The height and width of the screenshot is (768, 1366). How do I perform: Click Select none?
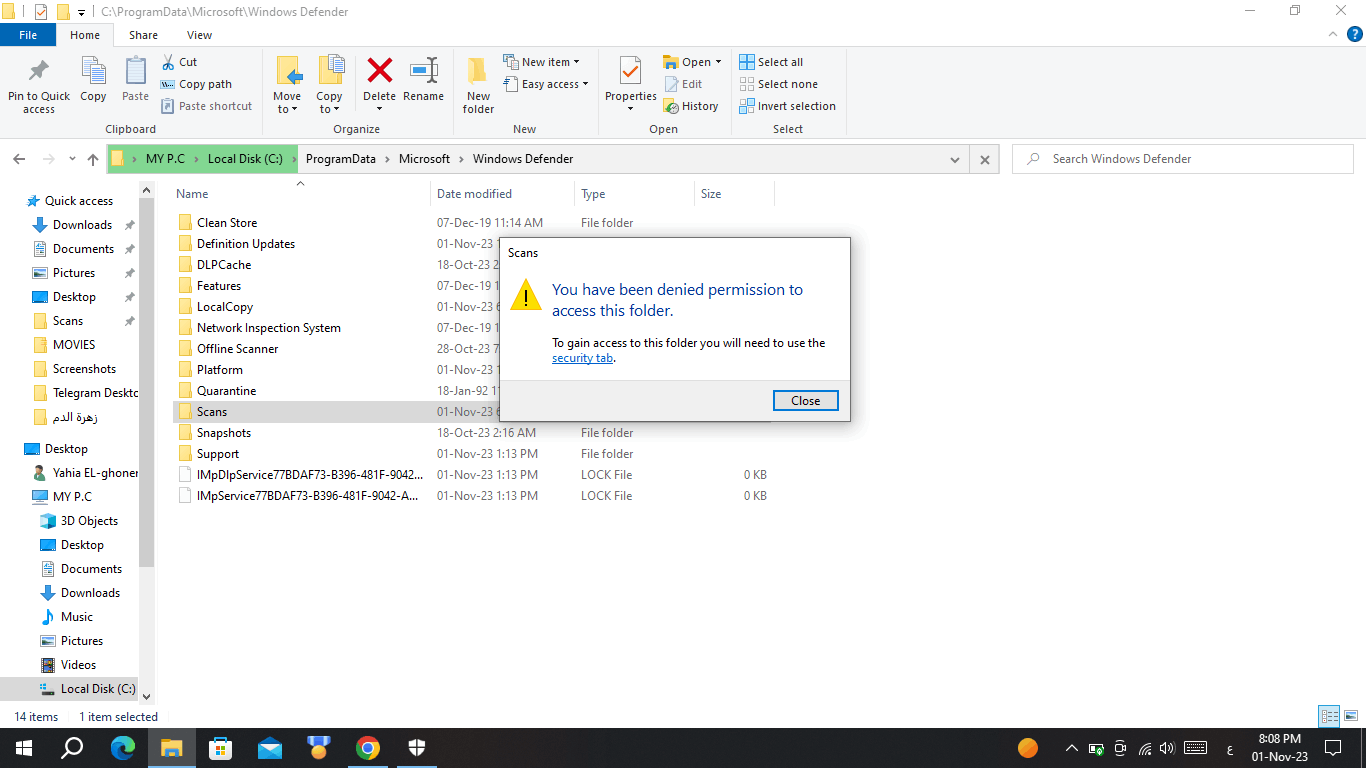pyautogui.click(x=778, y=84)
